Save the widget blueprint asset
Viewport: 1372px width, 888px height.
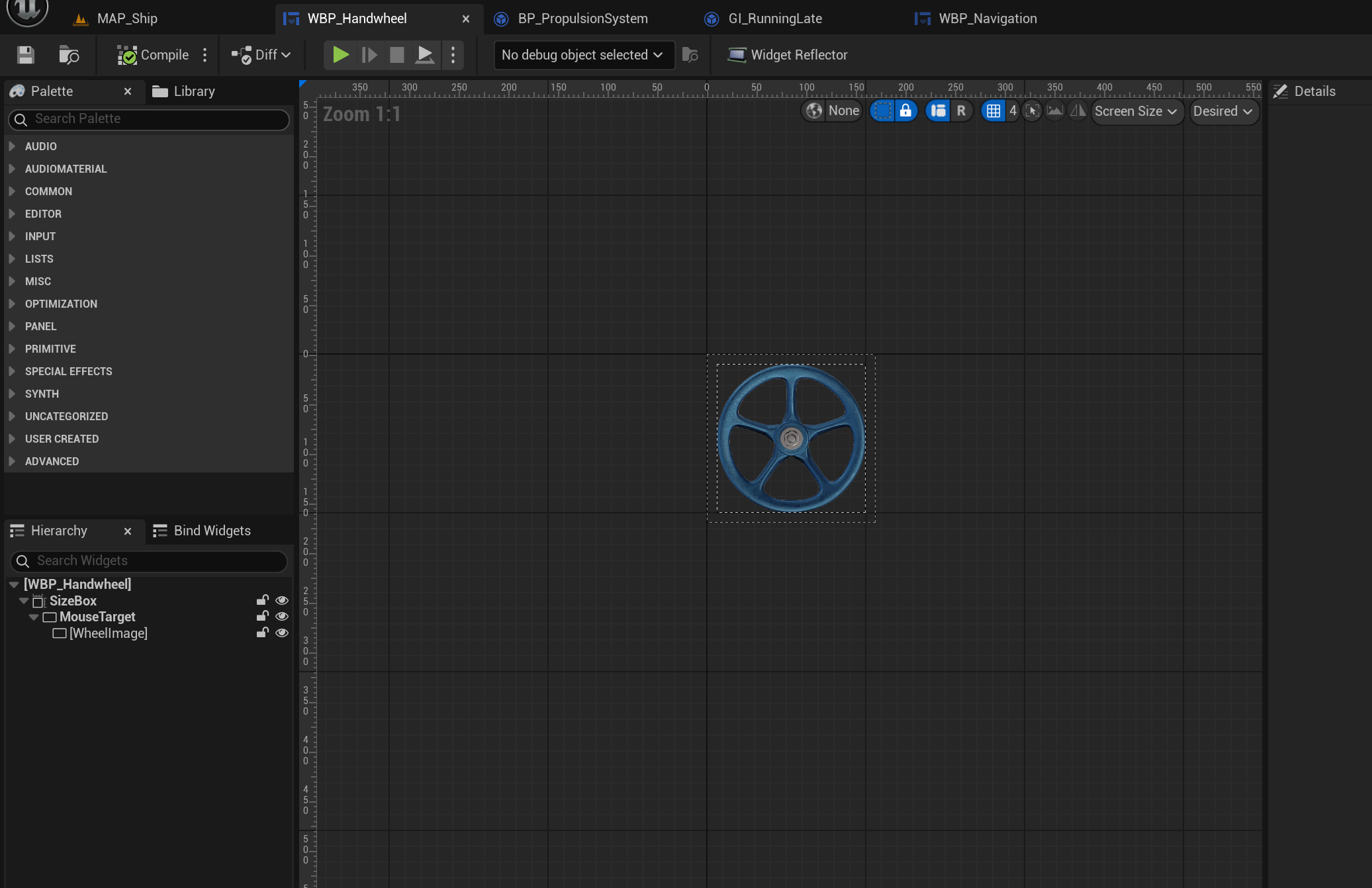point(25,55)
